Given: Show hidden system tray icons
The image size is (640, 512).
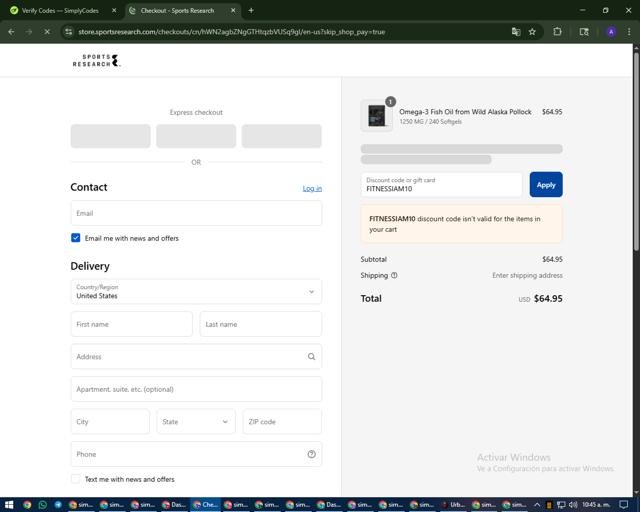Looking at the screenshot, I should pyautogui.click(x=537, y=505).
